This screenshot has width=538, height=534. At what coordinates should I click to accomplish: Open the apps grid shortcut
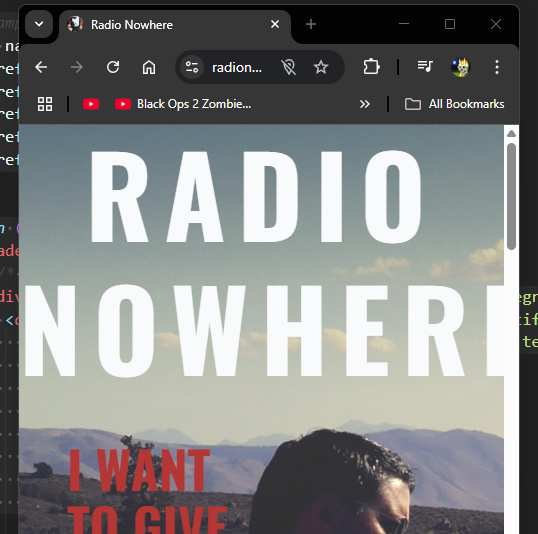point(45,104)
